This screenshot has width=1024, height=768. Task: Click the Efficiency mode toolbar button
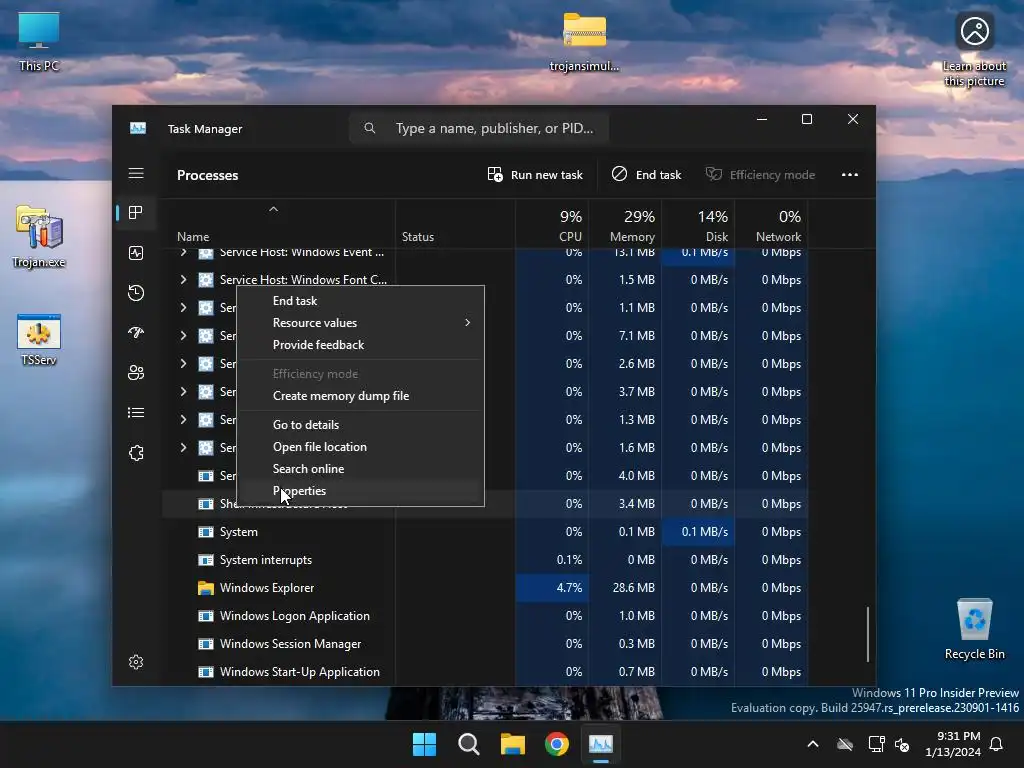point(761,174)
